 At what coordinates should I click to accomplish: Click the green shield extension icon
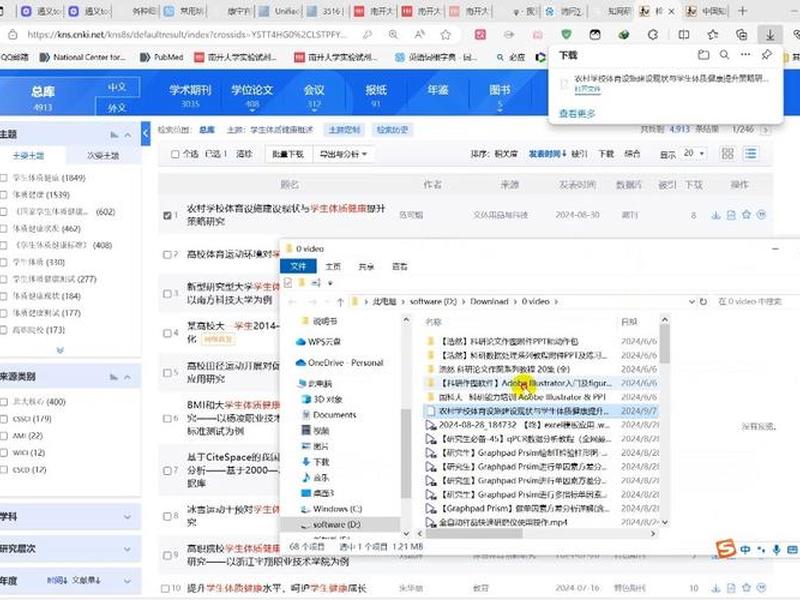566,35
